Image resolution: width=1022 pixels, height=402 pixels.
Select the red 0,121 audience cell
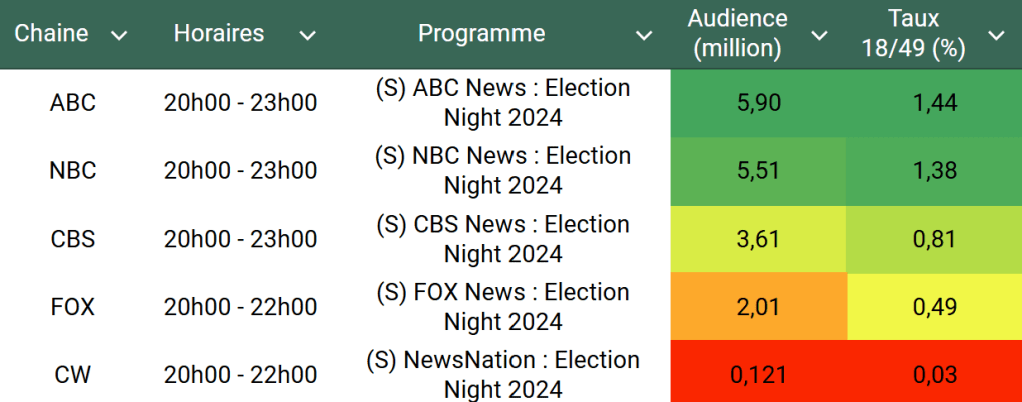tap(758, 375)
